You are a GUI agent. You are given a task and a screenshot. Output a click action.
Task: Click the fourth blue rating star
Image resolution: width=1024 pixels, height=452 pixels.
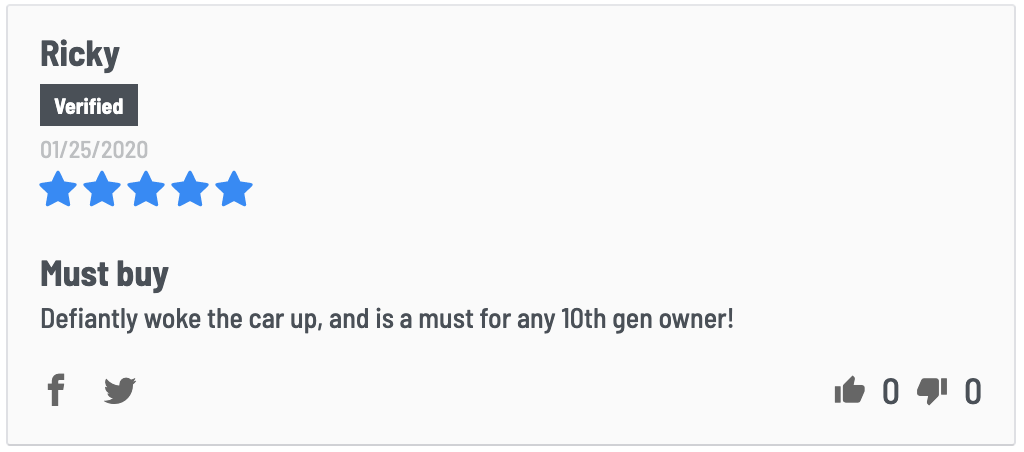(x=190, y=189)
